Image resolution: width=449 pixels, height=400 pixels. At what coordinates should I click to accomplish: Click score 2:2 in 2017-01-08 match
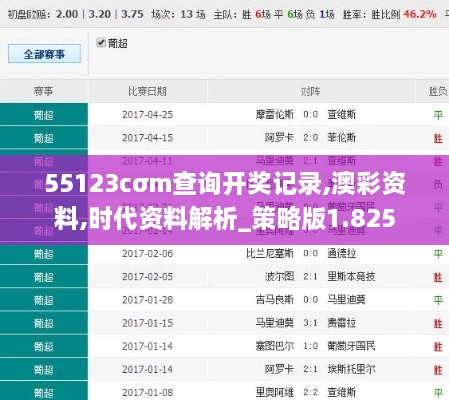[310, 392]
